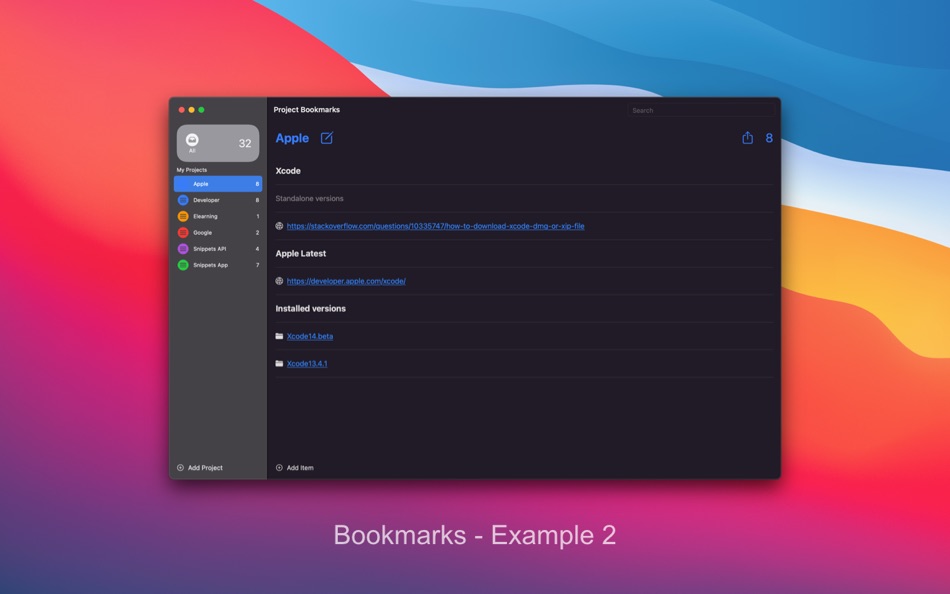This screenshot has width=950, height=594.
Task: Click the plus icon beside Add Project
Action: [x=180, y=468]
